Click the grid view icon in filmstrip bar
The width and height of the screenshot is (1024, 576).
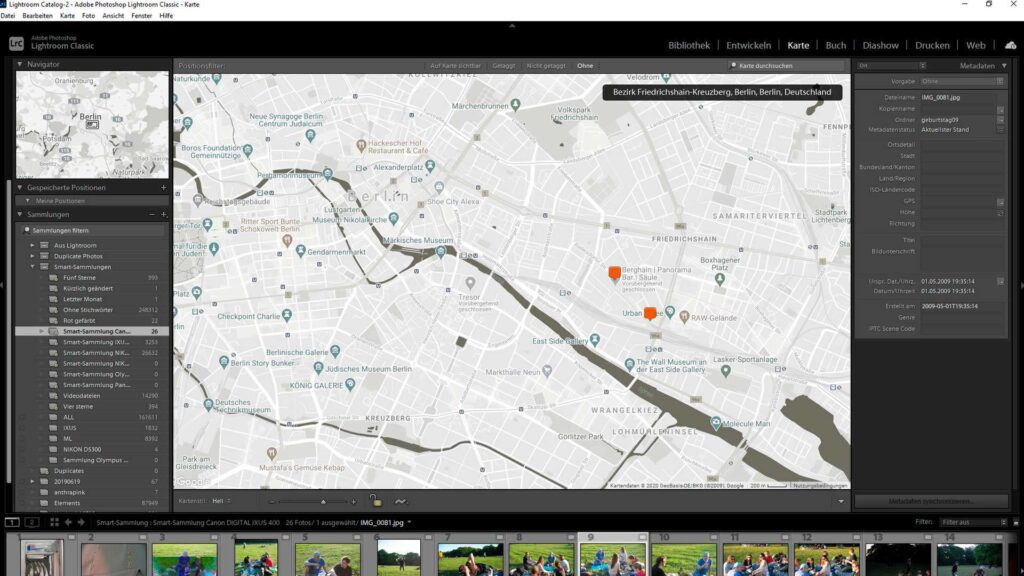click(x=54, y=522)
